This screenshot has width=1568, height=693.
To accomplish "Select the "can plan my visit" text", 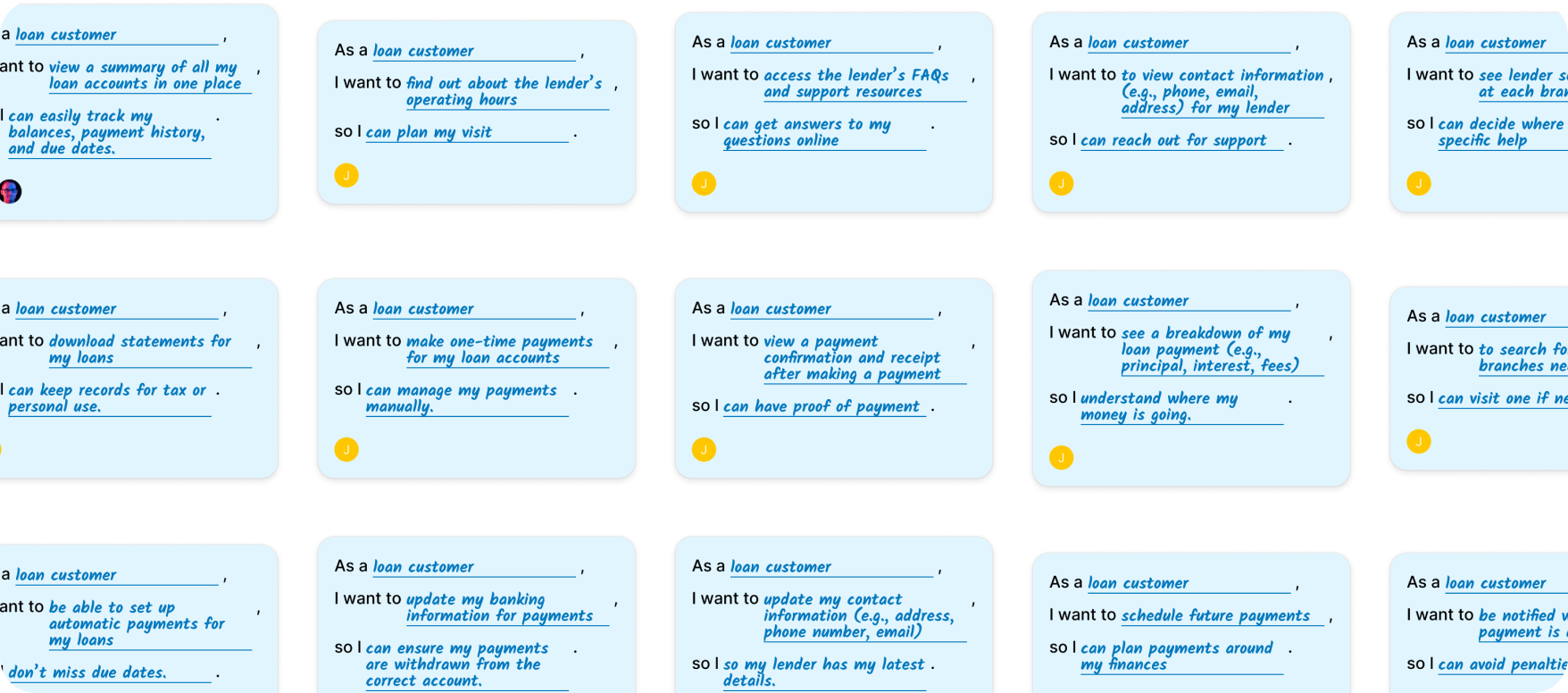I will (429, 132).
